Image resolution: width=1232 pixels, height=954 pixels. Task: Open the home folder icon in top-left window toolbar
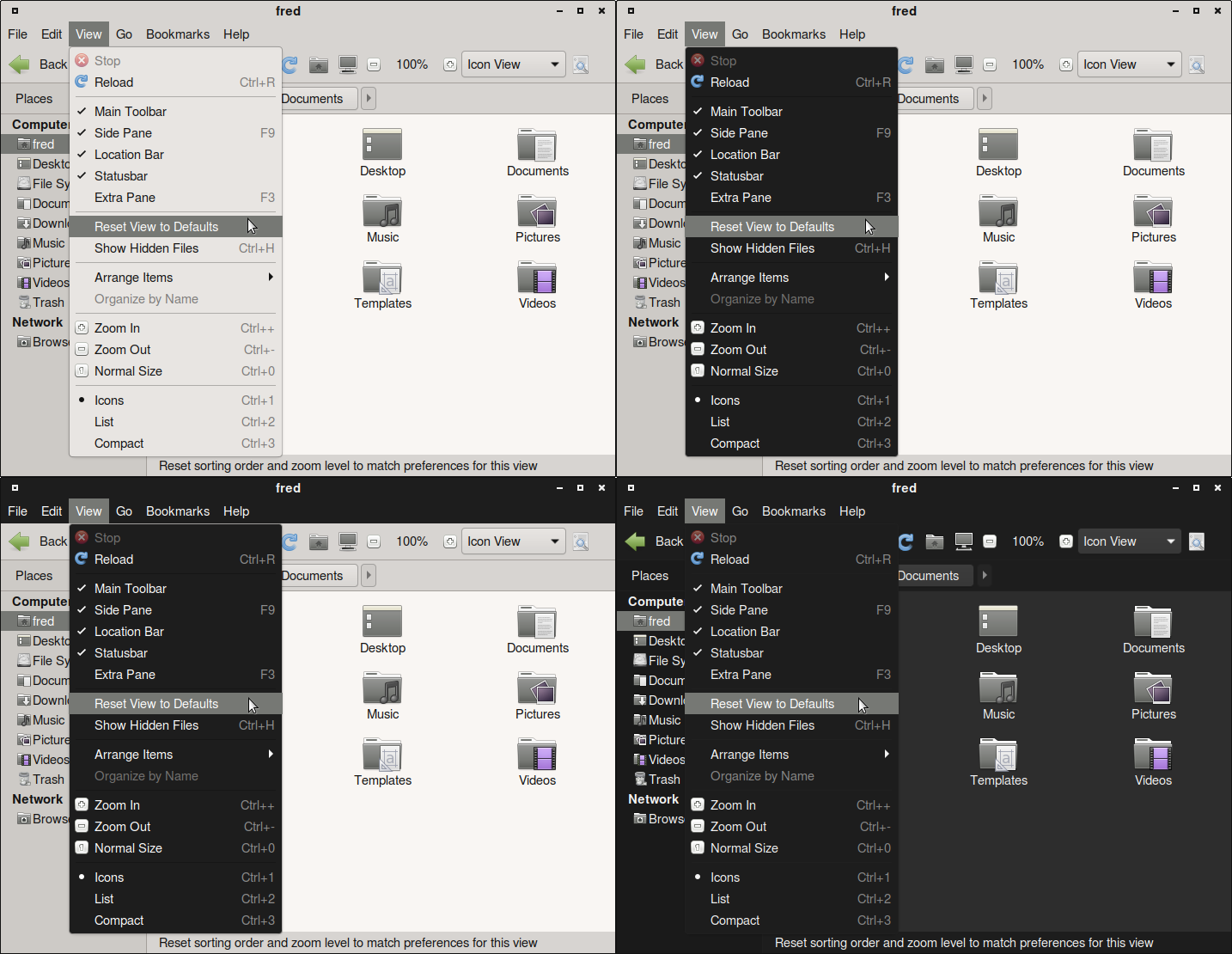319,64
